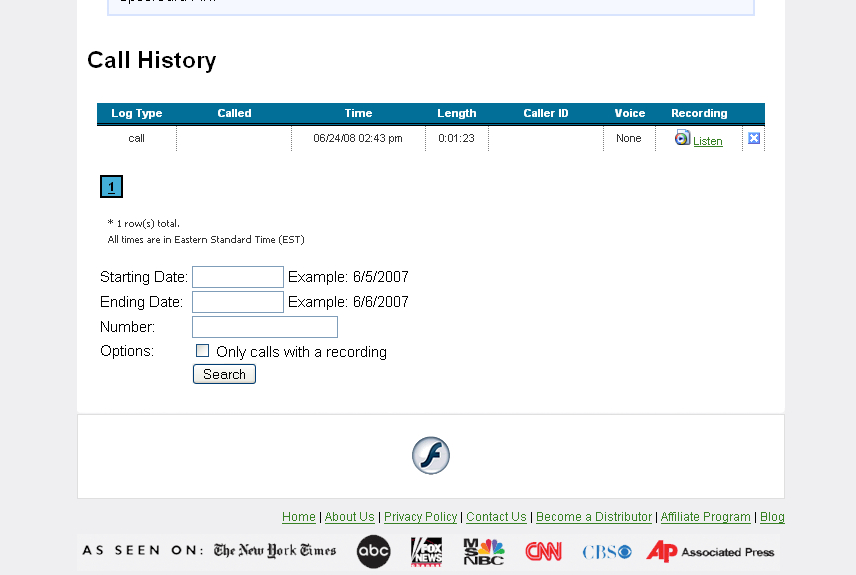This screenshot has height=575, width=856.
Task: Listen to the call recording
Action: [x=707, y=141]
